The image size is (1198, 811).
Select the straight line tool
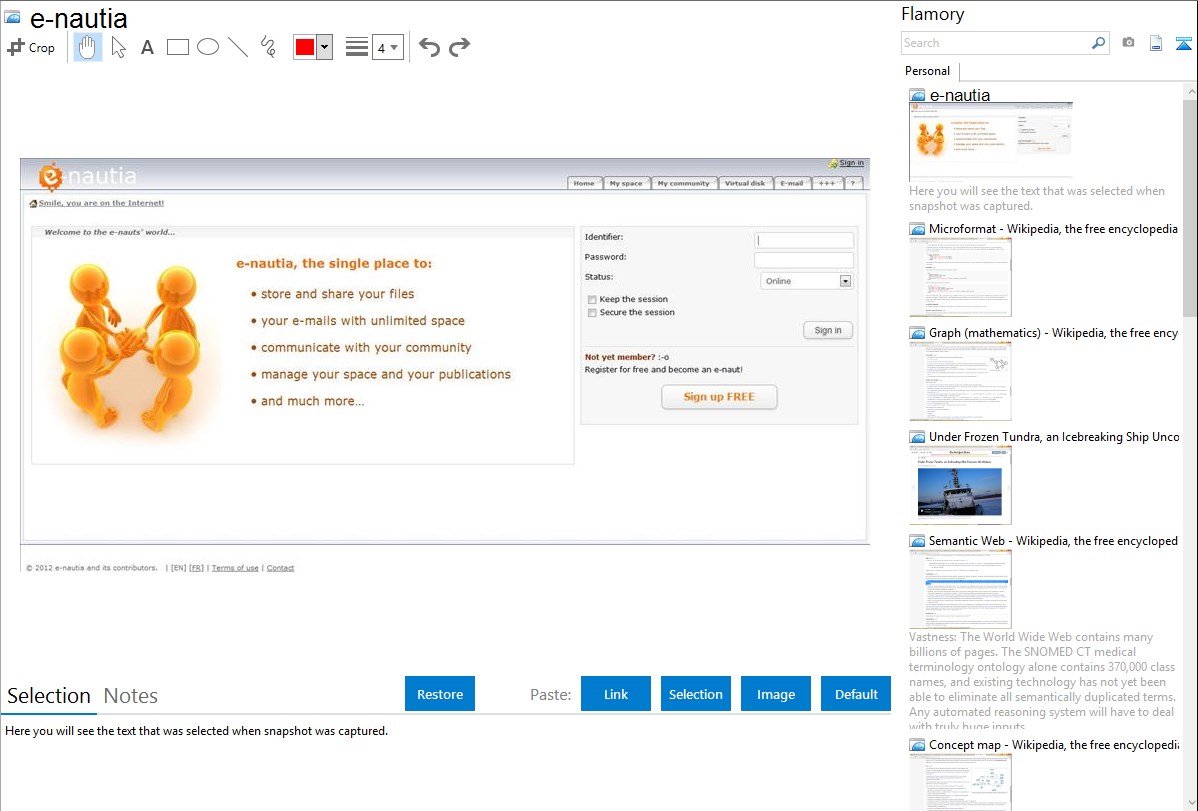pyautogui.click(x=238, y=47)
